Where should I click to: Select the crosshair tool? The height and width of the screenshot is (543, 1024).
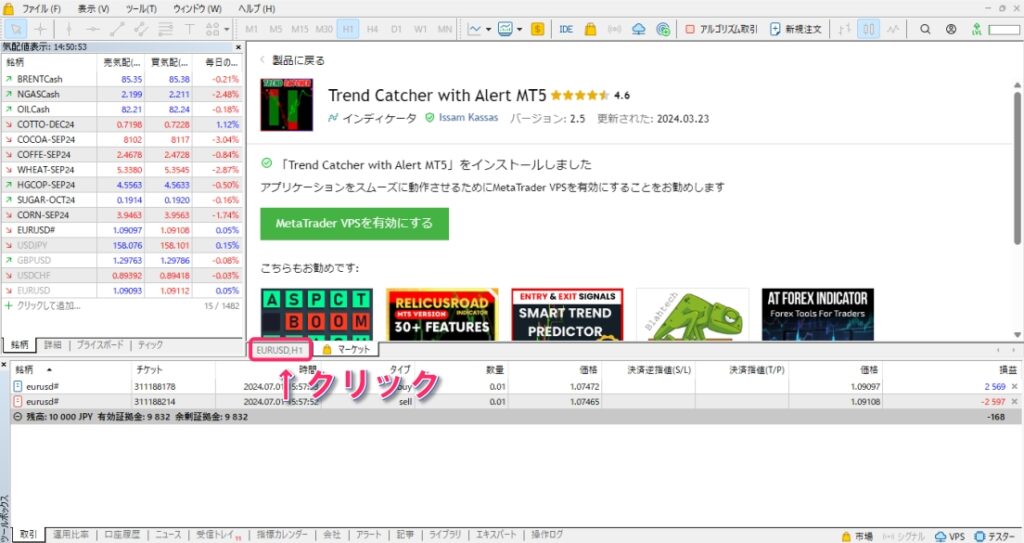point(40,29)
